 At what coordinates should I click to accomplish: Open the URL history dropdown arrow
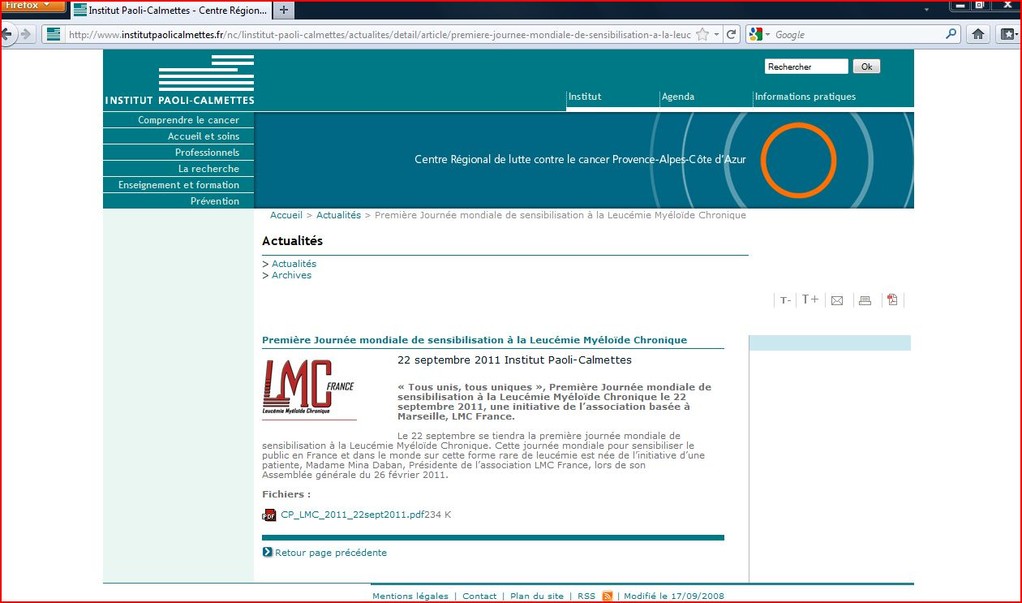click(717, 35)
